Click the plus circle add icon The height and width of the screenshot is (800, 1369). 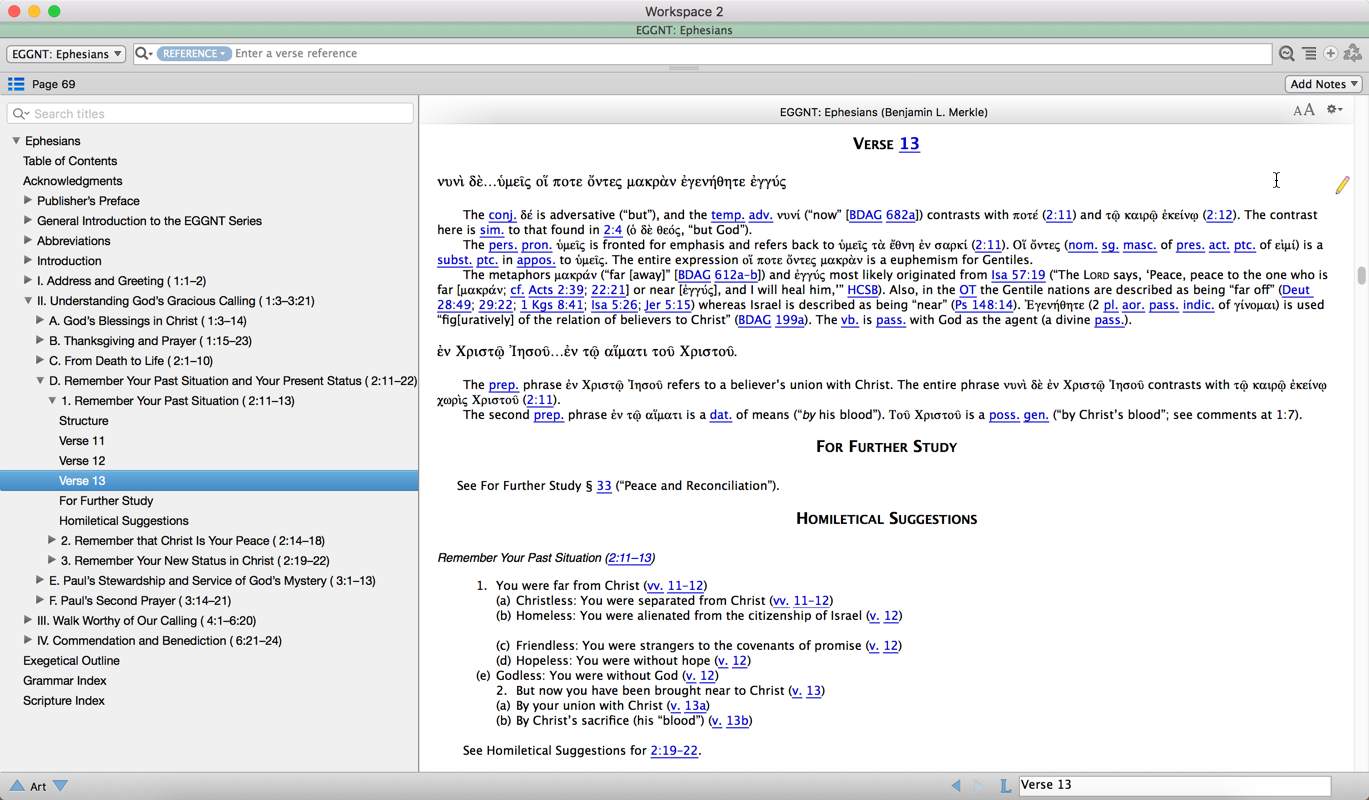1331,54
